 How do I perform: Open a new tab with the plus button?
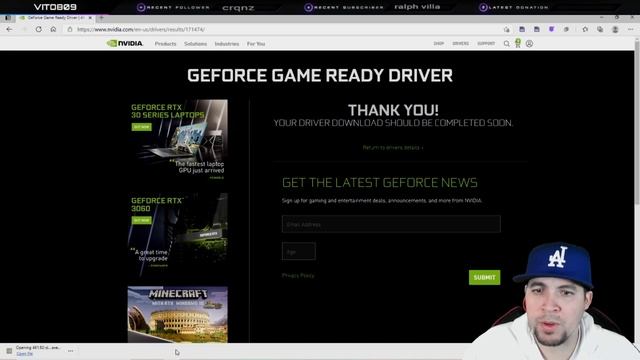pyautogui.click(x=101, y=18)
